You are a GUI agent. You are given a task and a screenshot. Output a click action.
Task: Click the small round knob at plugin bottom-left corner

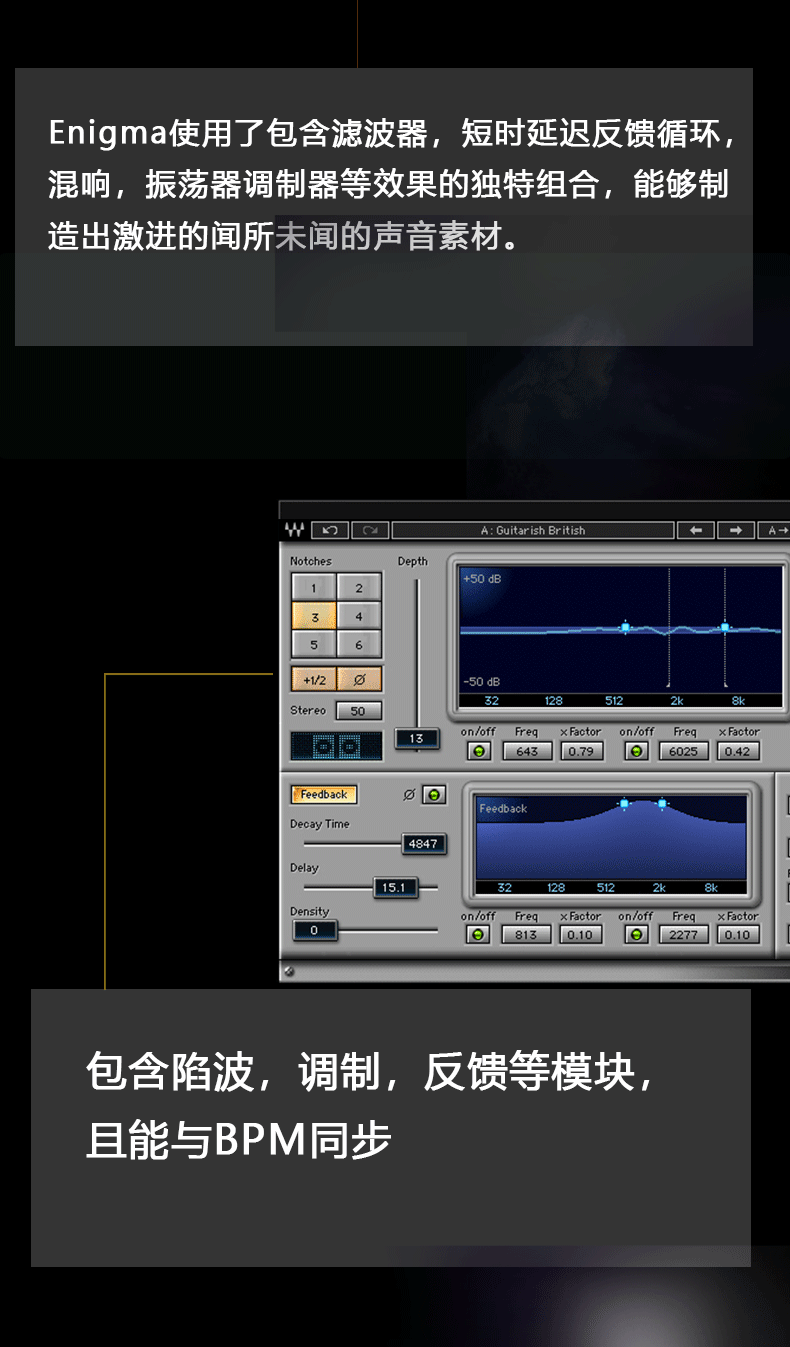(288, 970)
